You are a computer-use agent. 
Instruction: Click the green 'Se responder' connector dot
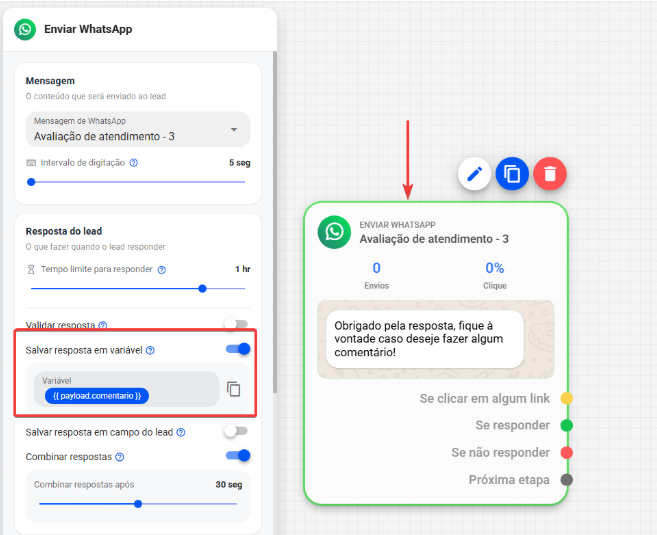click(566, 425)
